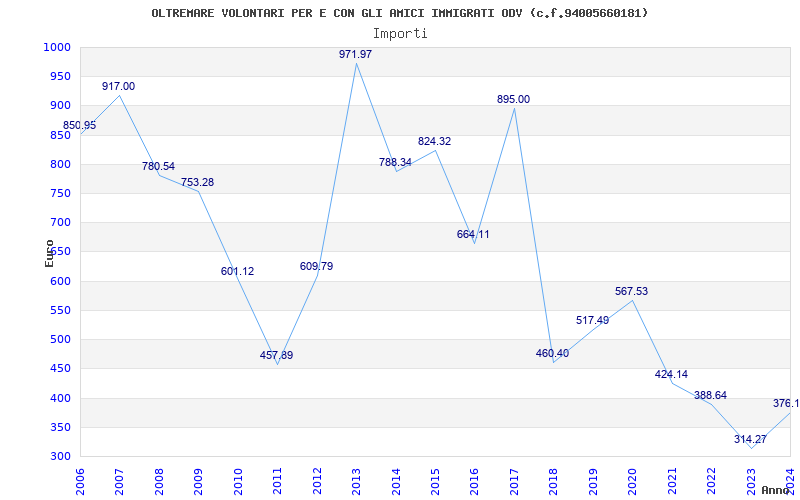Click the 609.79 data label

pyautogui.click(x=316, y=266)
